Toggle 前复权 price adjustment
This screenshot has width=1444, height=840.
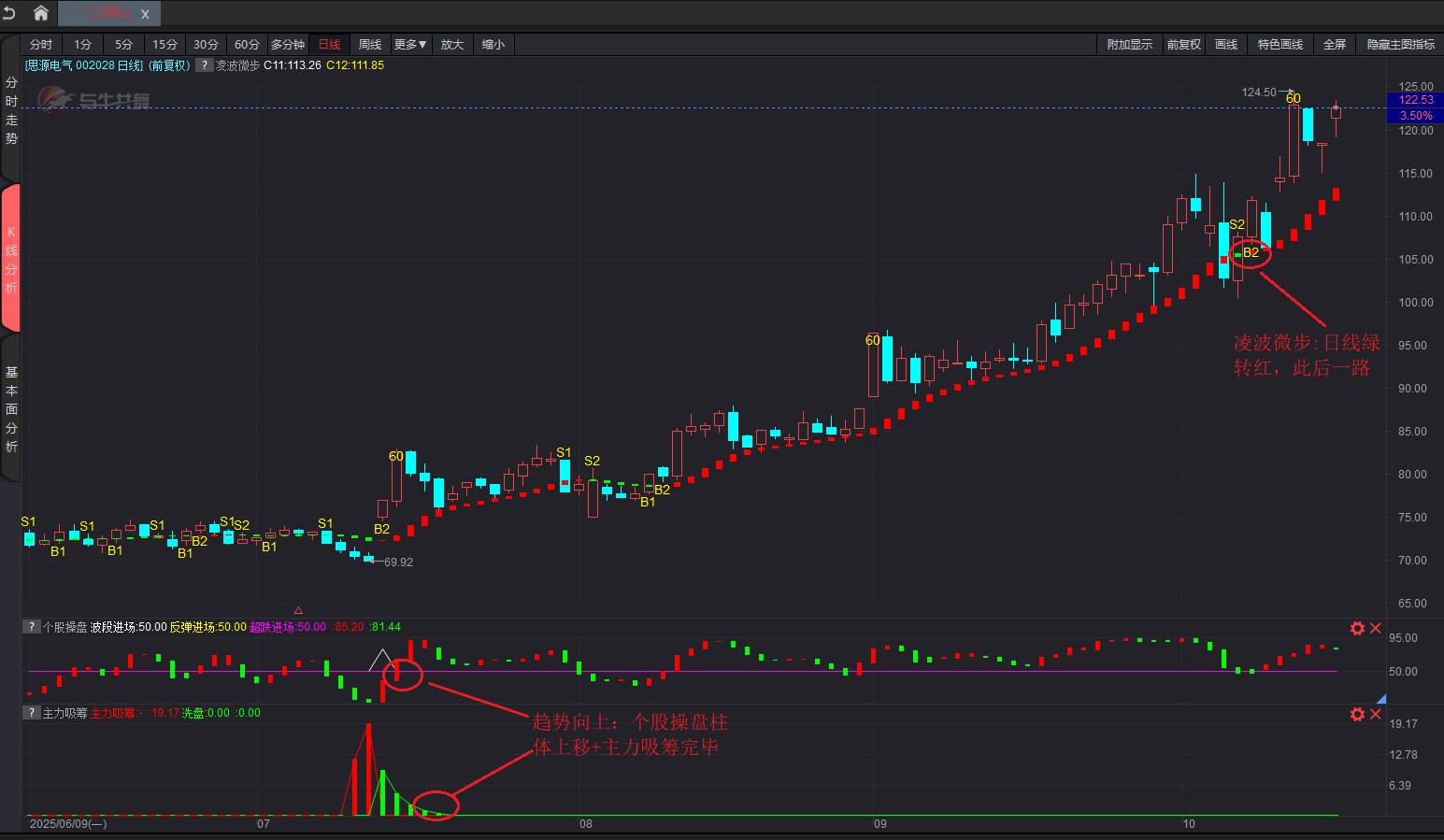click(x=1183, y=45)
